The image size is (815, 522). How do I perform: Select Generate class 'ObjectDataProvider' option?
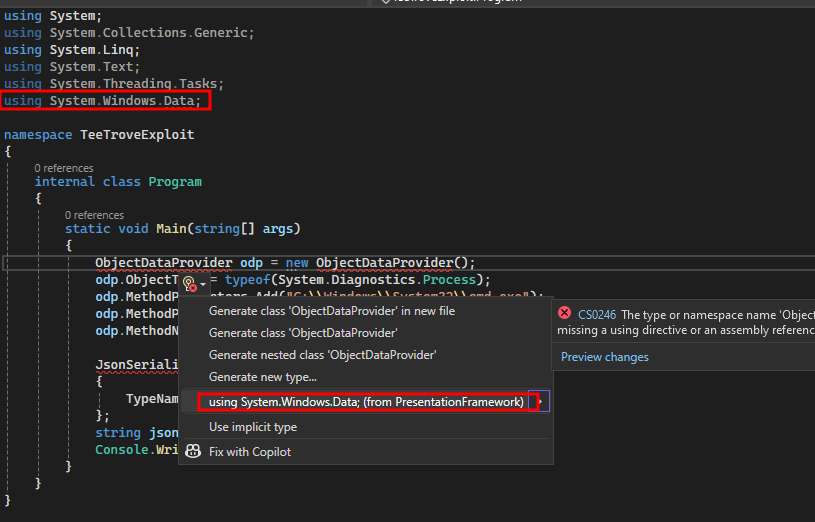[x=302, y=333]
